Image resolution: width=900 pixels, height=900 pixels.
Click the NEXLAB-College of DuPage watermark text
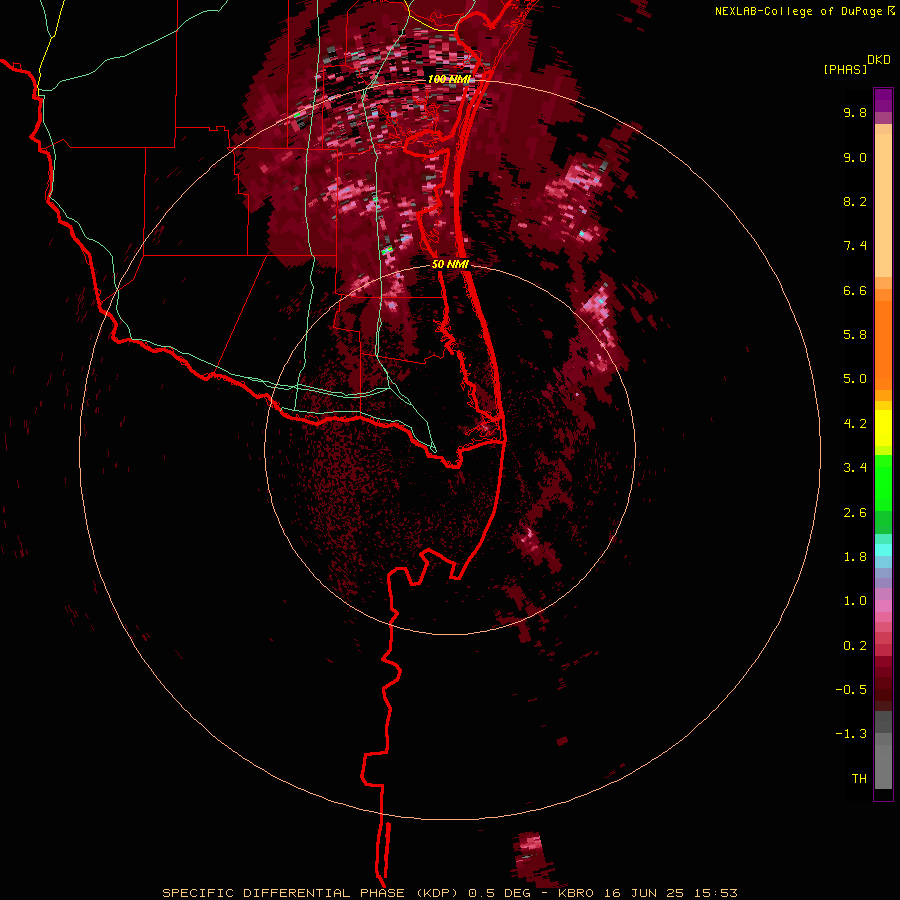pos(800,11)
